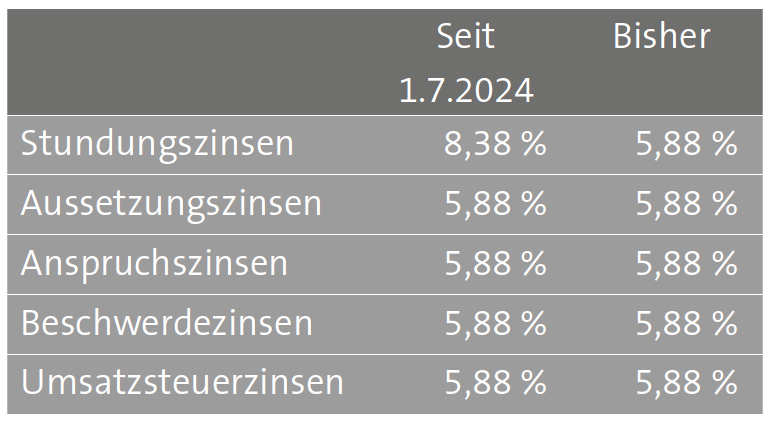
Task: Click Aussetzungszinsen Bisher percentage
Action: [x=686, y=203]
